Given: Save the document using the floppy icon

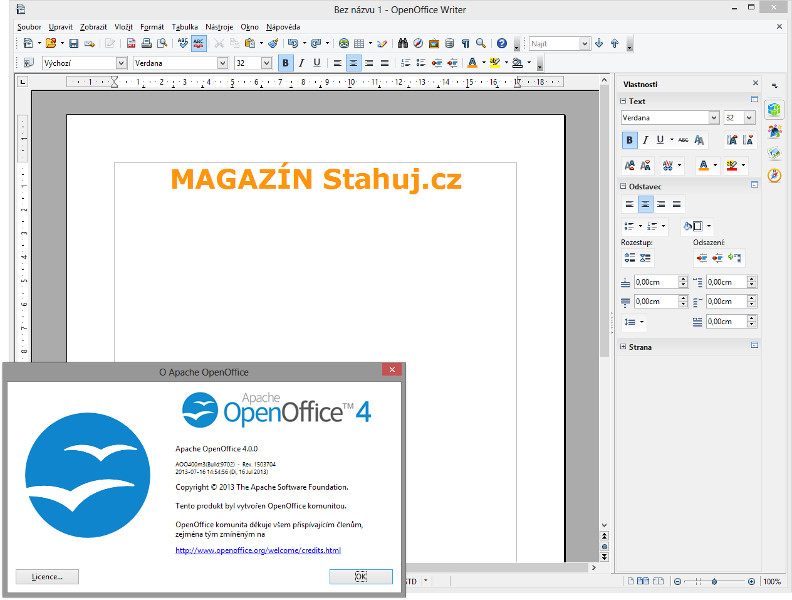Looking at the screenshot, I should [x=74, y=43].
